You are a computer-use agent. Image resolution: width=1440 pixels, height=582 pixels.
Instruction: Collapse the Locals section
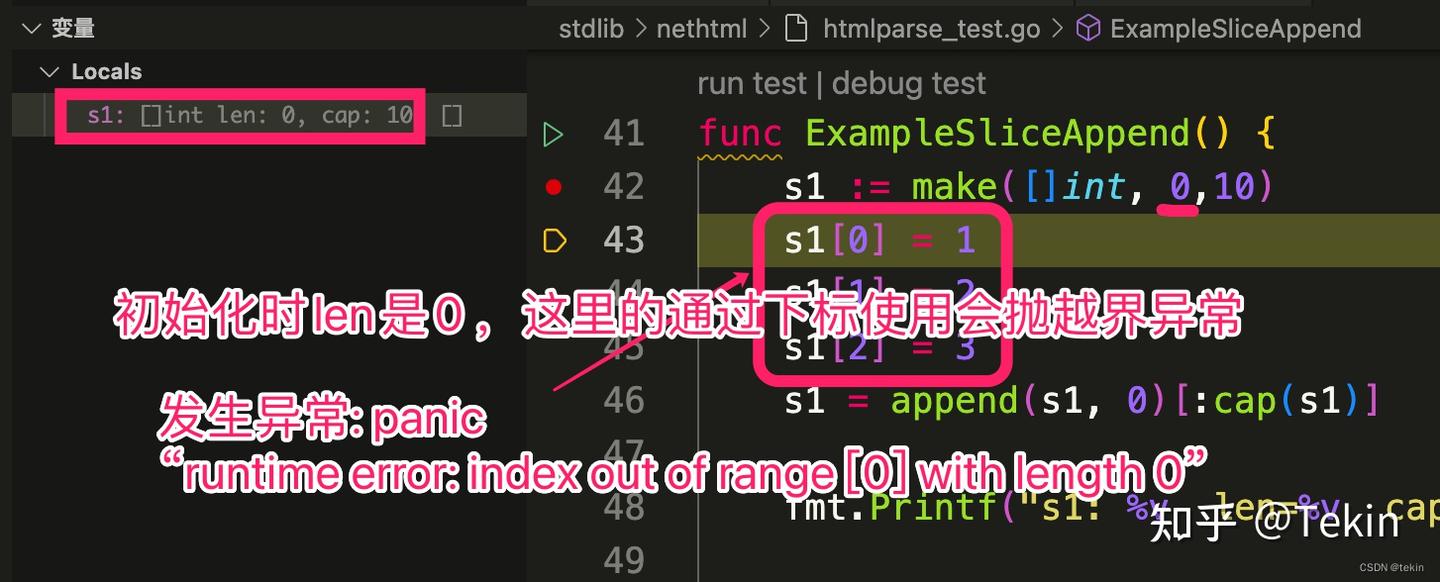(49, 71)
